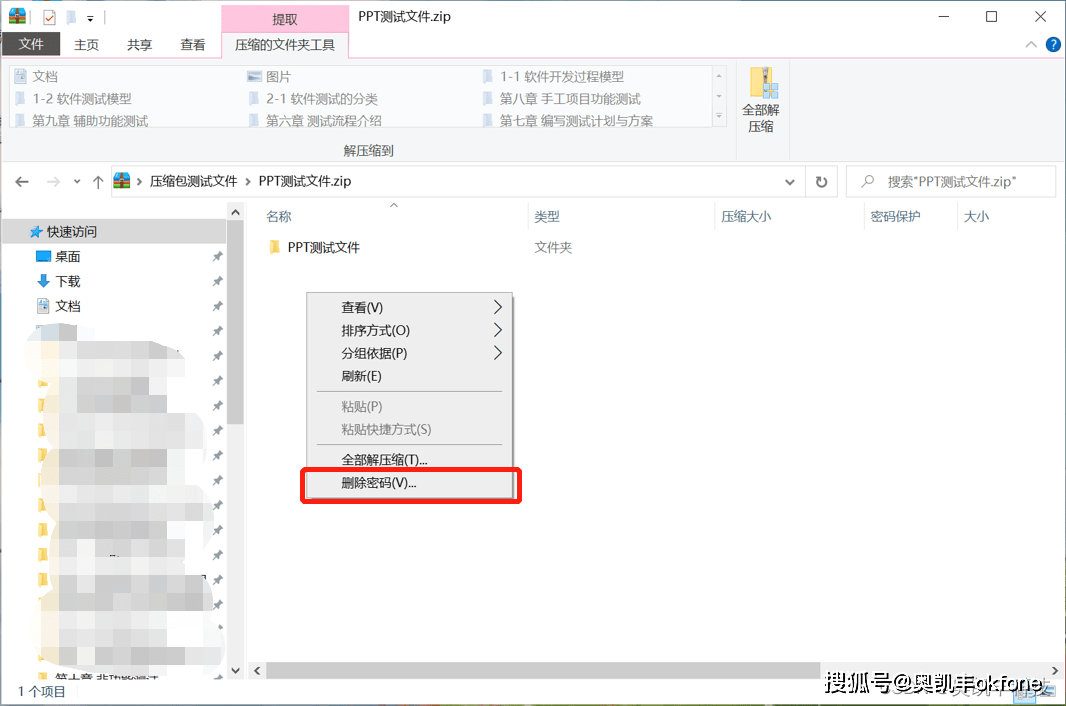Click the refresh button beside address bar
Image resolution: width=1066 pixels, height=706 pixels.
point(821,182)
